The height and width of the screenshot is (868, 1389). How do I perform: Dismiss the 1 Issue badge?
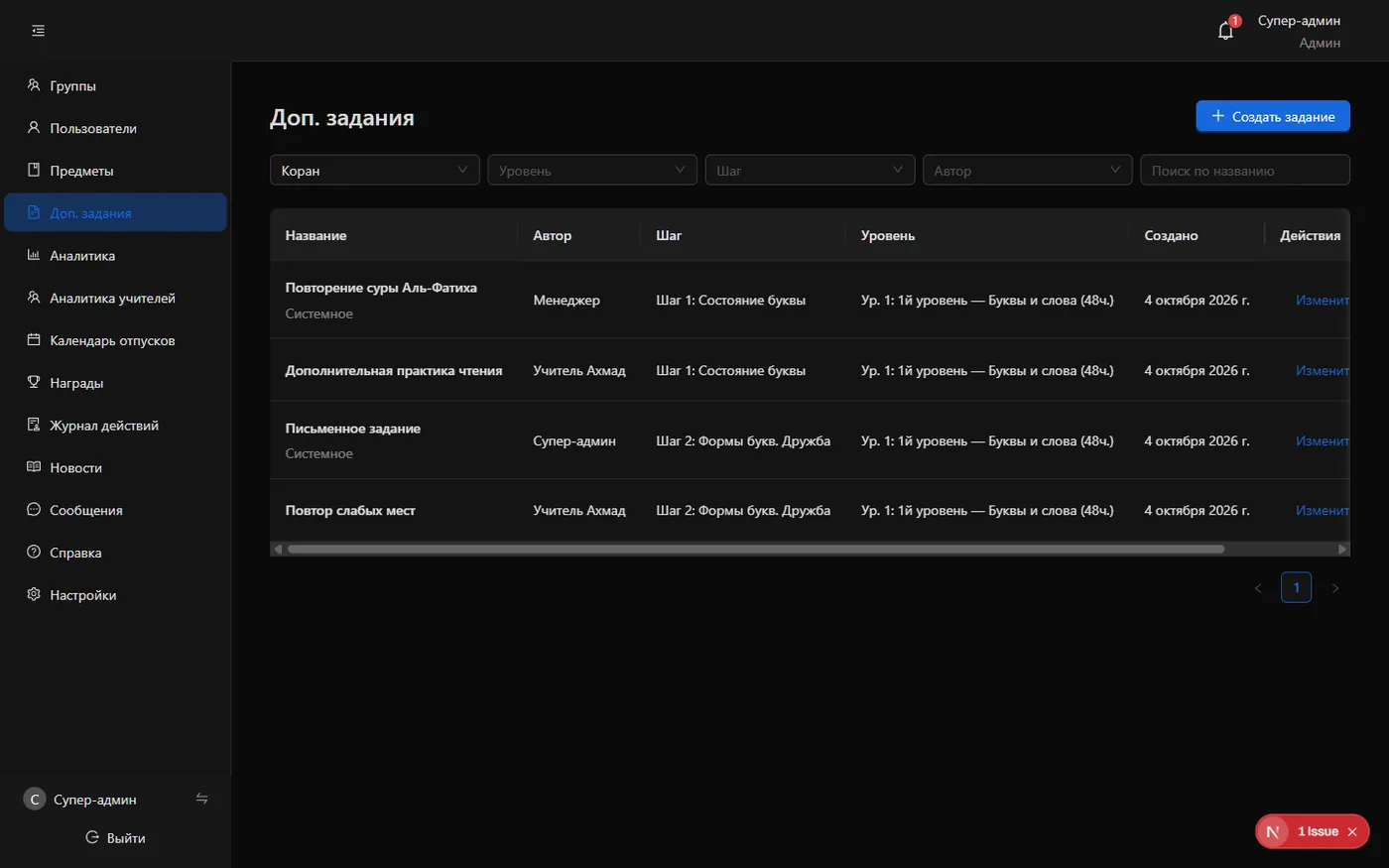click(1352, 832)
